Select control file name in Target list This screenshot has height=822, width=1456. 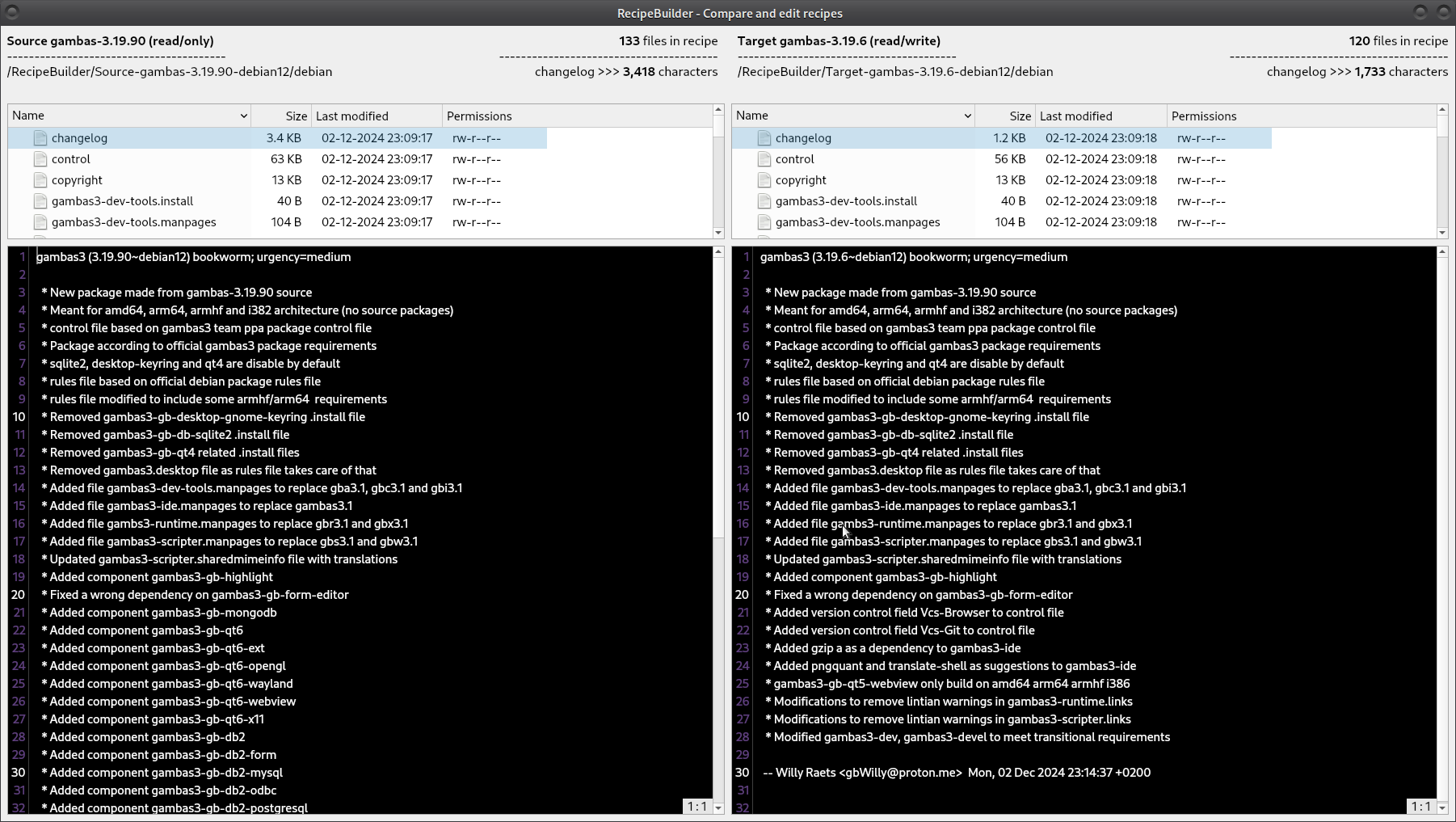(x=795, y=159)
